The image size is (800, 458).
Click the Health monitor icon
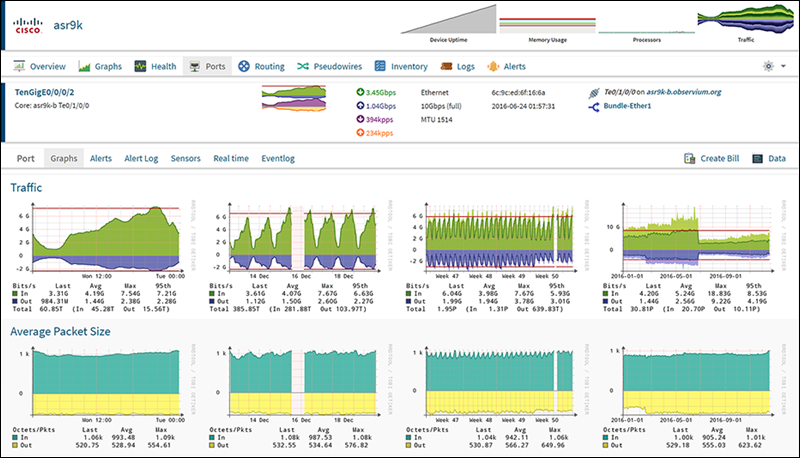pos(140,66)
